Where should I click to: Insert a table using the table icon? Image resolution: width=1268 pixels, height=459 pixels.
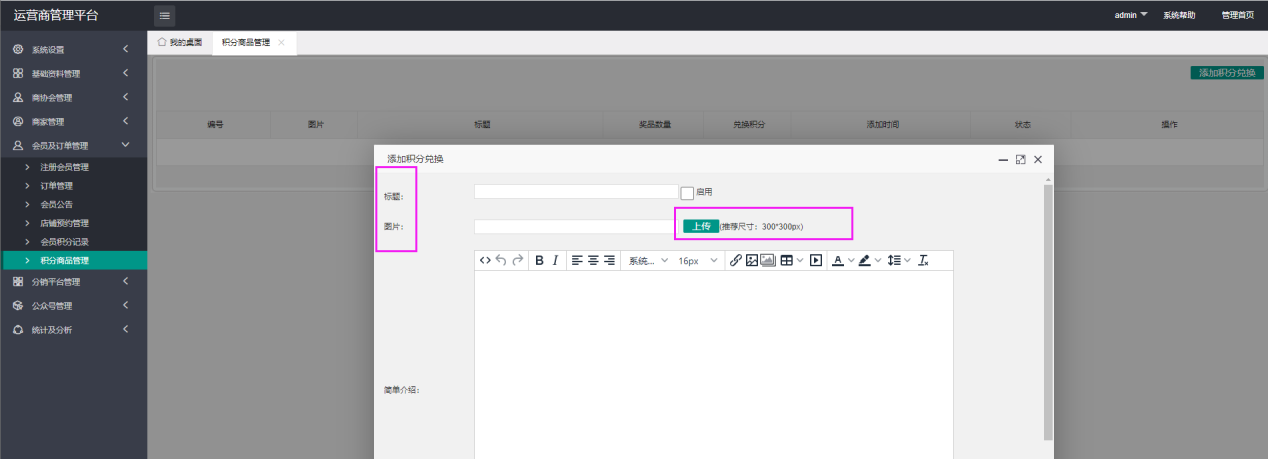(787, 260)
